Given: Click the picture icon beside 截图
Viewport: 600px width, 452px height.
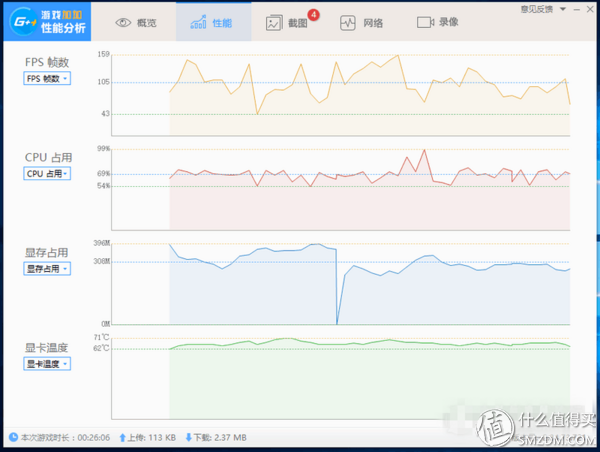Looking at the screenshot, I should tap(274, 23).
